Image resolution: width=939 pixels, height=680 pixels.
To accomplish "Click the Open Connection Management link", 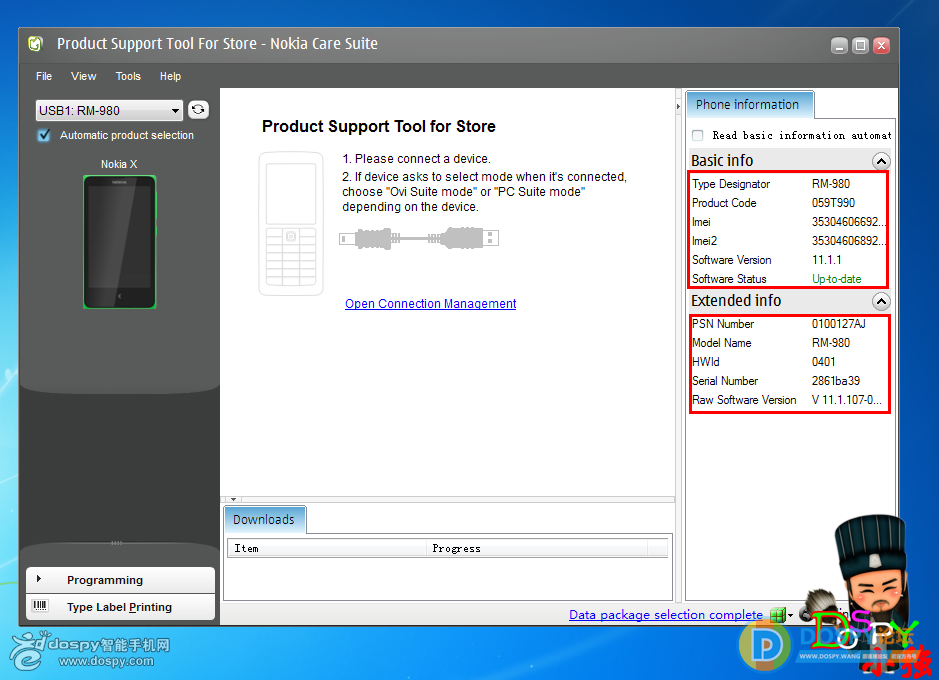I will click(x=431, y=303).
